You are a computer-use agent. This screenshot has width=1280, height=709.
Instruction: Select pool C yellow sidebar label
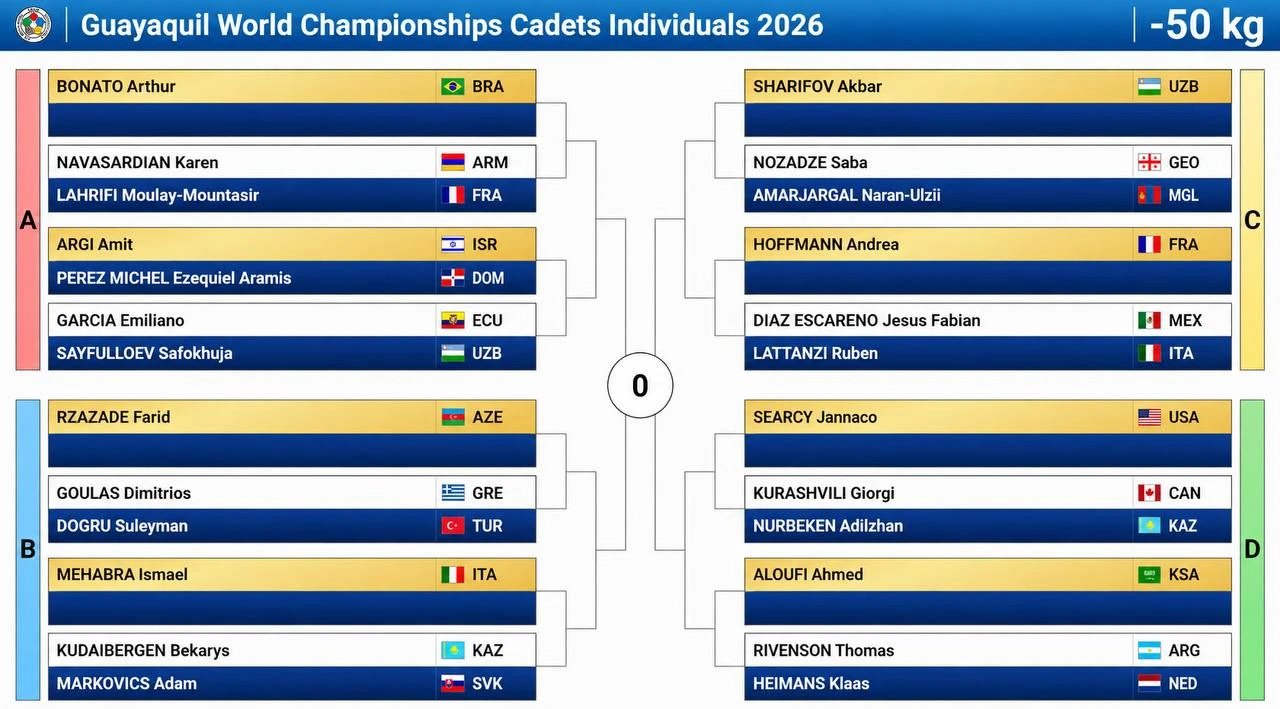(x=1252, y=220)
